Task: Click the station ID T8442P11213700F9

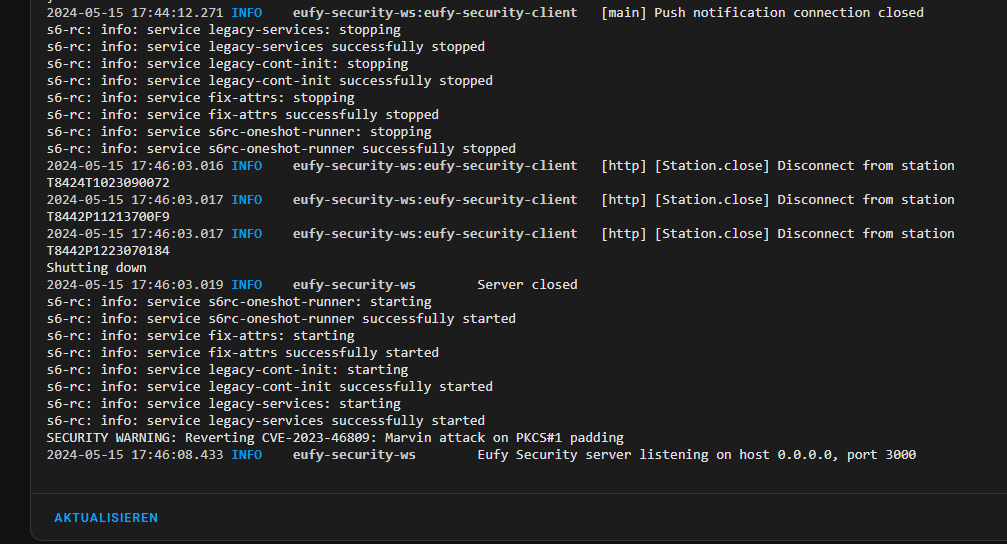Action: pos(108,216)
